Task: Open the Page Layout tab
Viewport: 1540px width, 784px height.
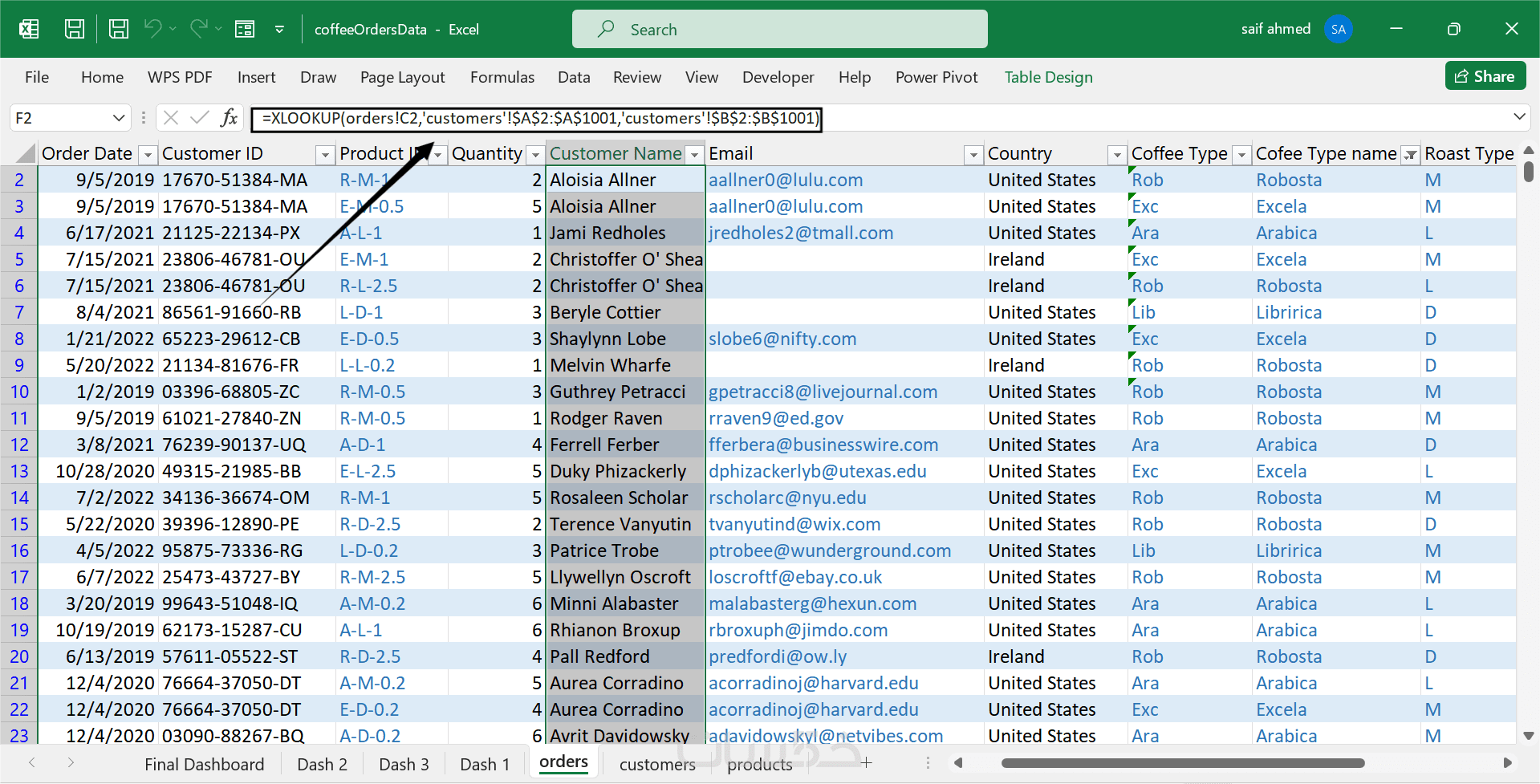Action: pyautogui.click(x=402, y=77)
